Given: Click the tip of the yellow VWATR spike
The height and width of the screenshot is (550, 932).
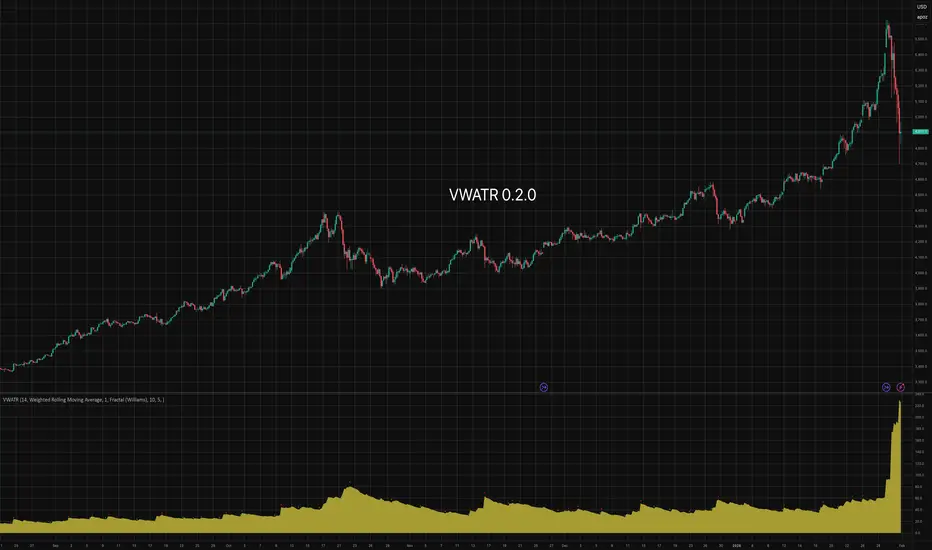Looking at the screenshot, I should click(x=900, y=402).
